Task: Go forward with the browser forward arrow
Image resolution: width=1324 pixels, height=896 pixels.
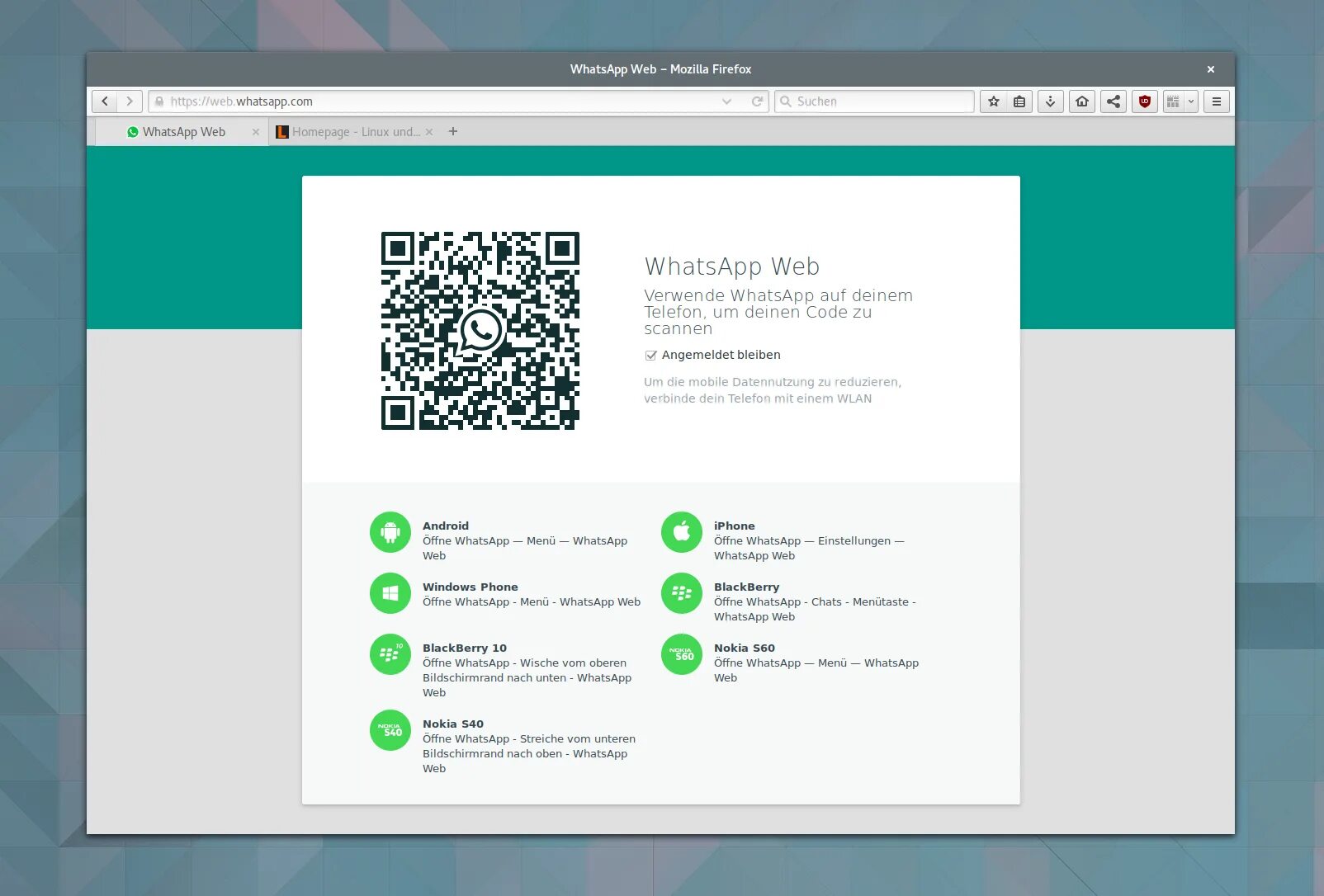Action: click(130, 101)
